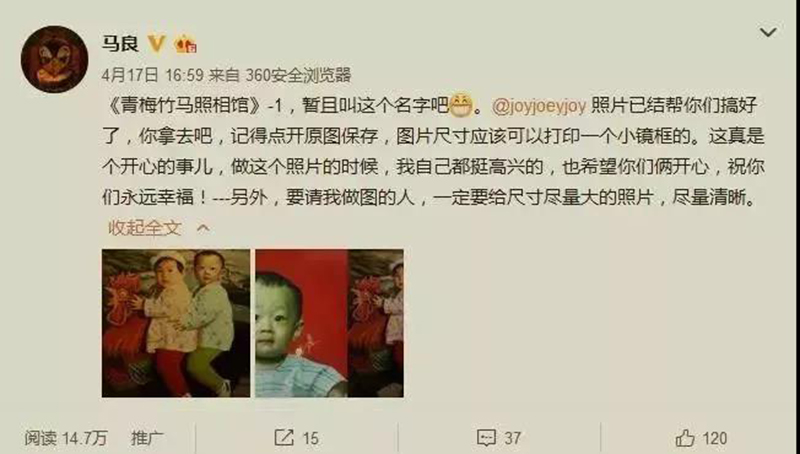Click the upward chevron beside 收起全文

[x=203, y=228]
